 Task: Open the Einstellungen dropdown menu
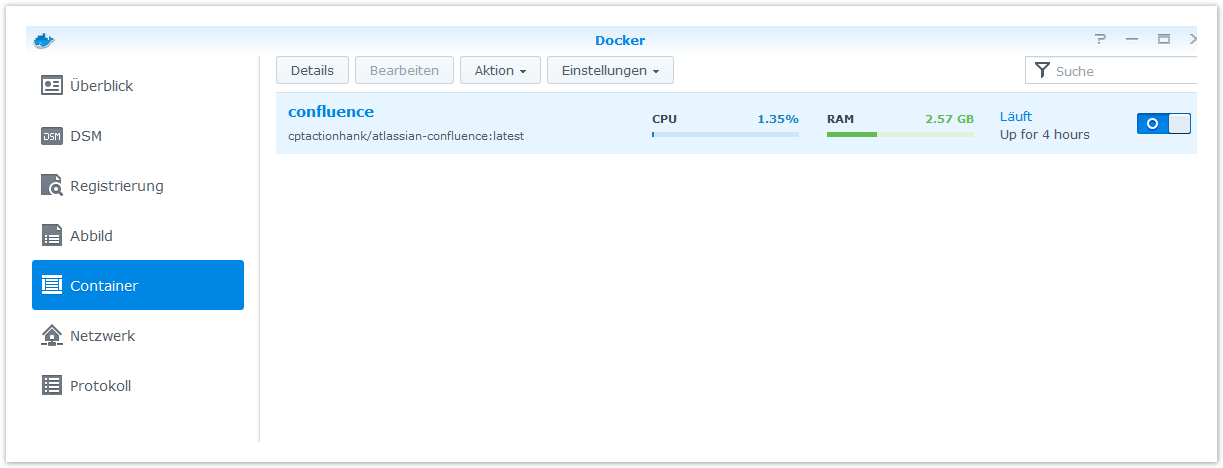pyautogui.click(x=610, y=71)
